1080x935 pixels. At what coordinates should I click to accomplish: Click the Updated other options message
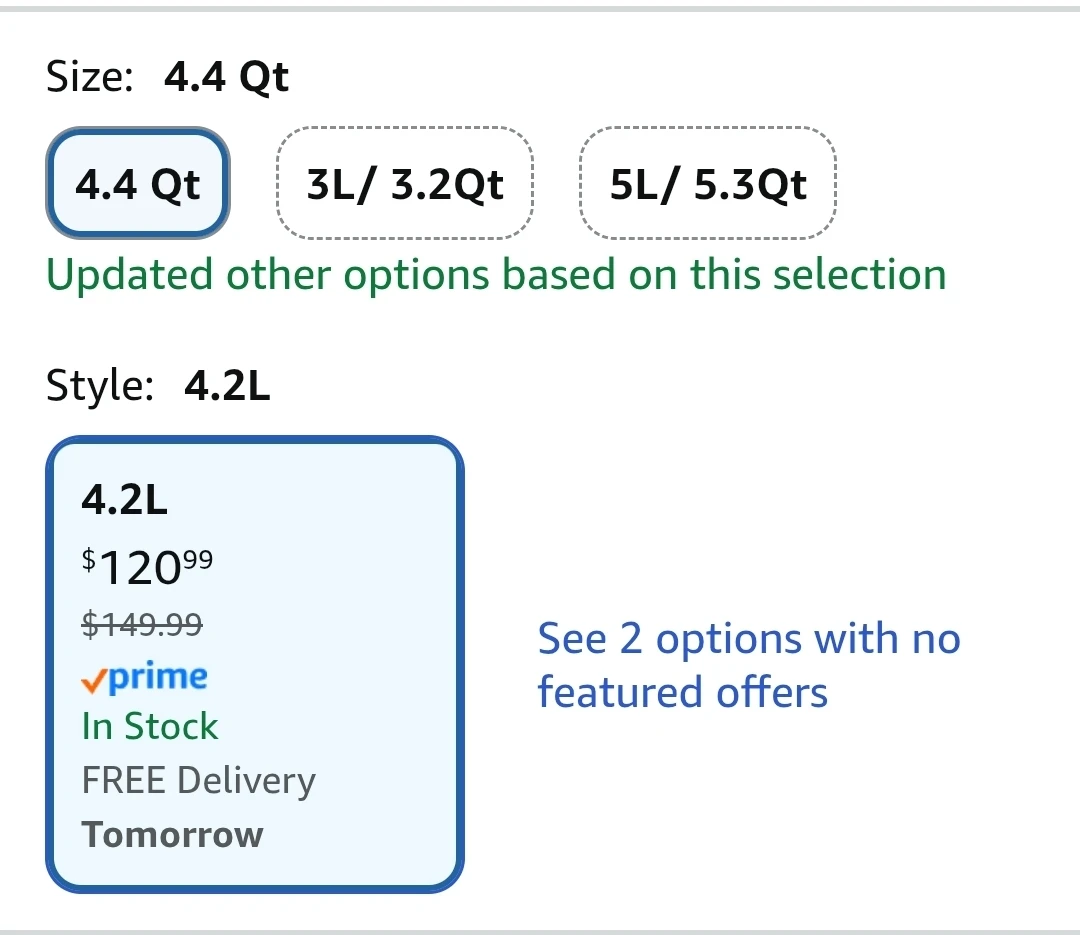pos(496,274)
